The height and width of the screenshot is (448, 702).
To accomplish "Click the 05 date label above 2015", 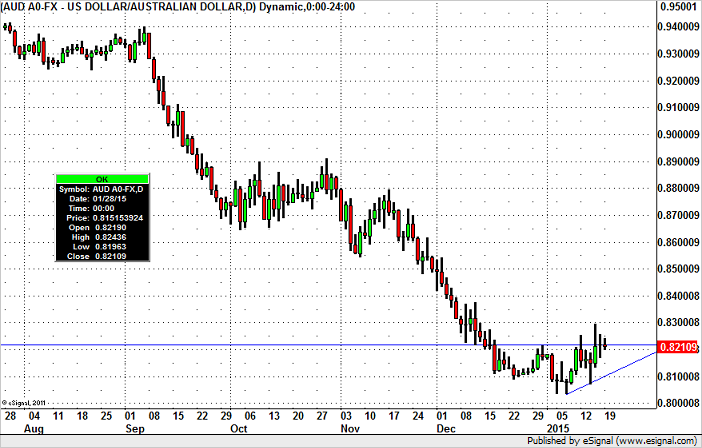I will coord(562,416).
